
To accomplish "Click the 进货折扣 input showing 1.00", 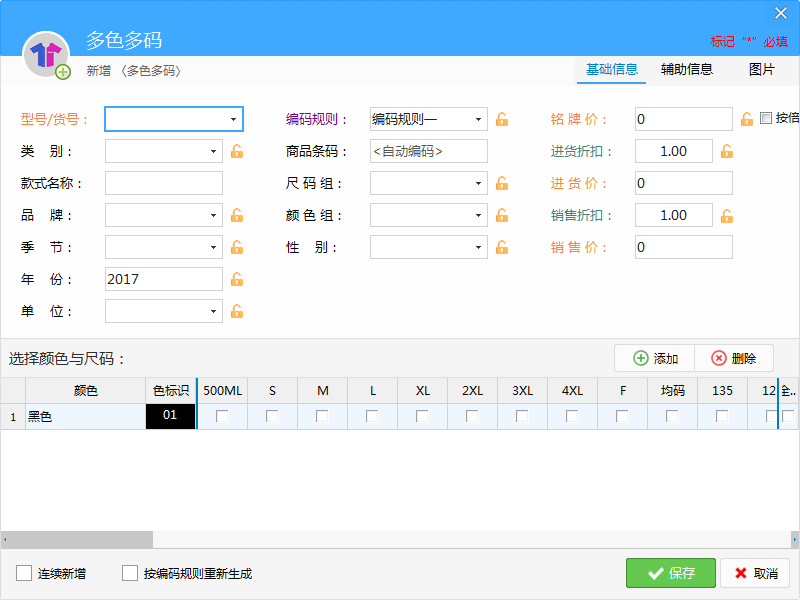I will (673, 152).
